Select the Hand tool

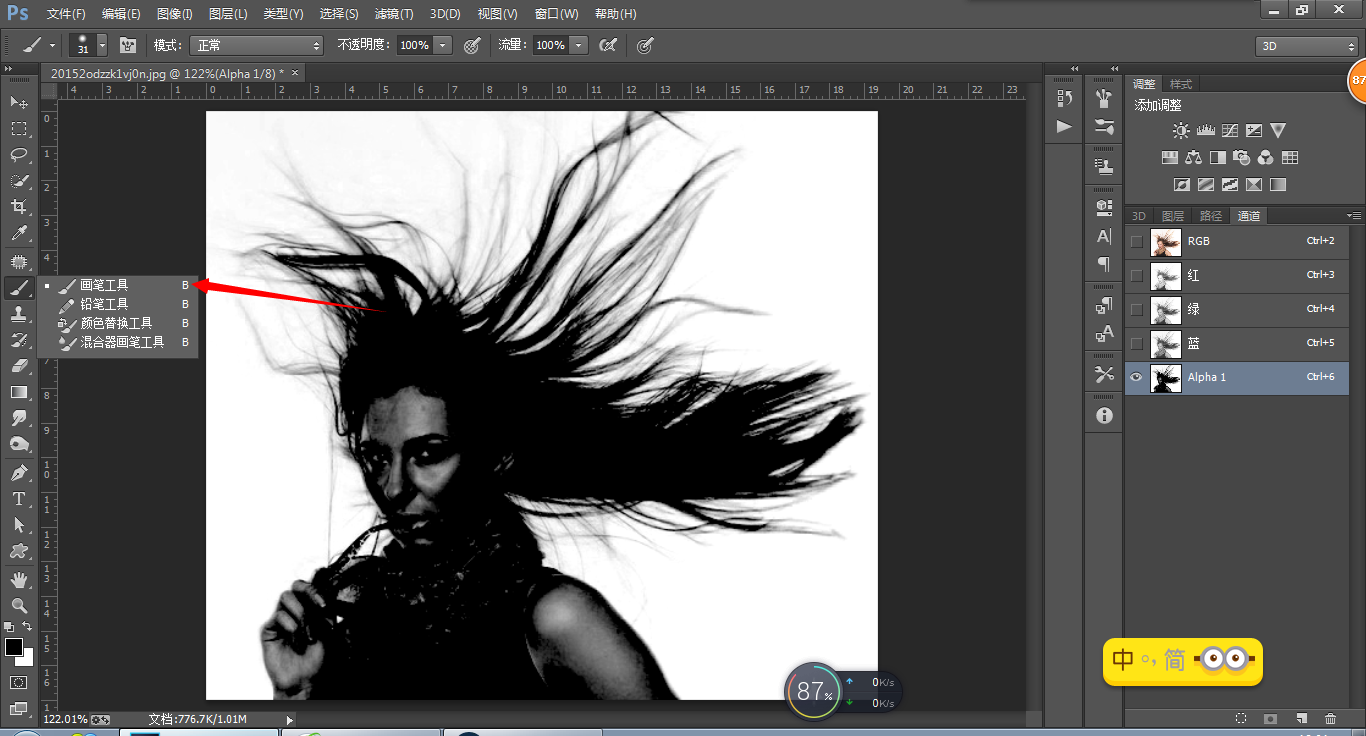(19, 579)
